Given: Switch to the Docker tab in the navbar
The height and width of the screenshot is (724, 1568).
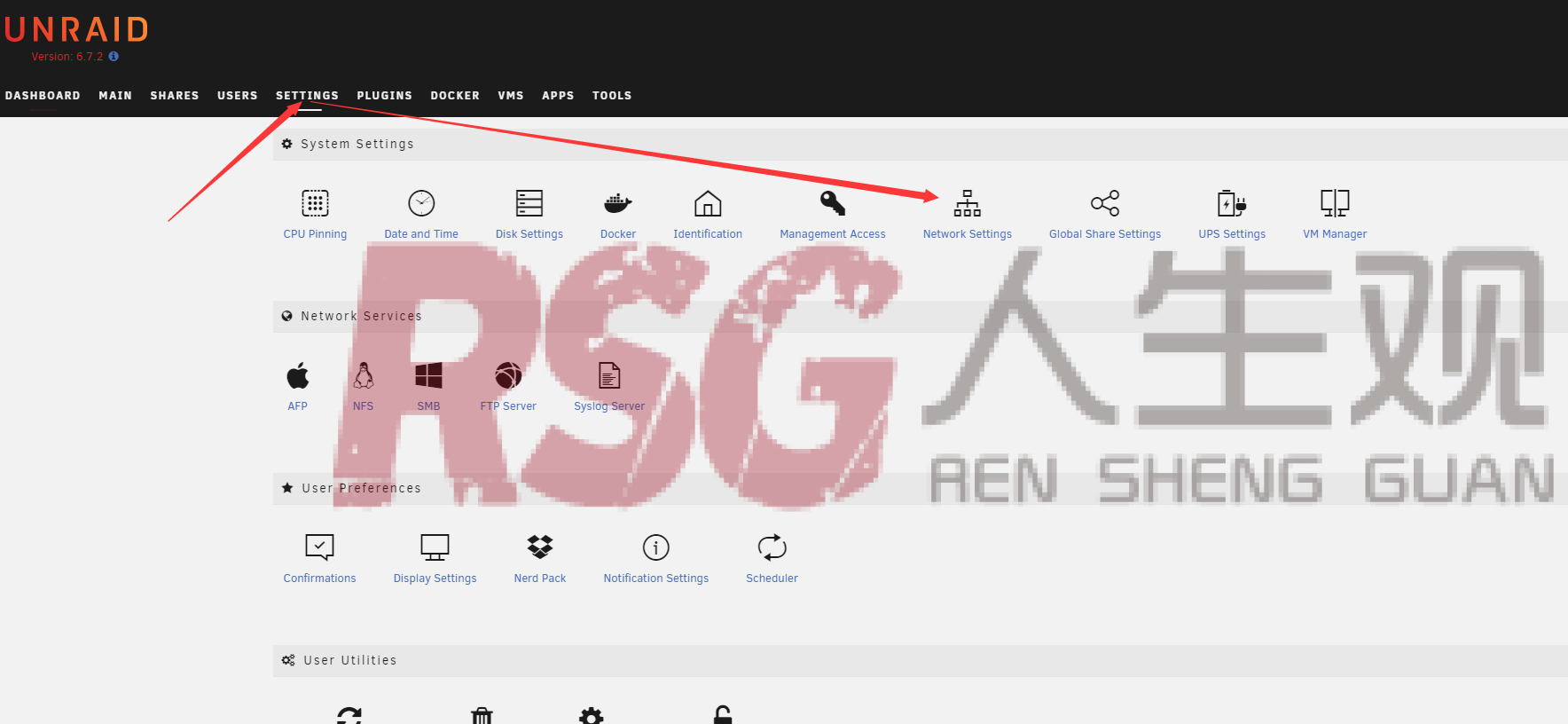Looking at the screenshot, I should 455,96.
